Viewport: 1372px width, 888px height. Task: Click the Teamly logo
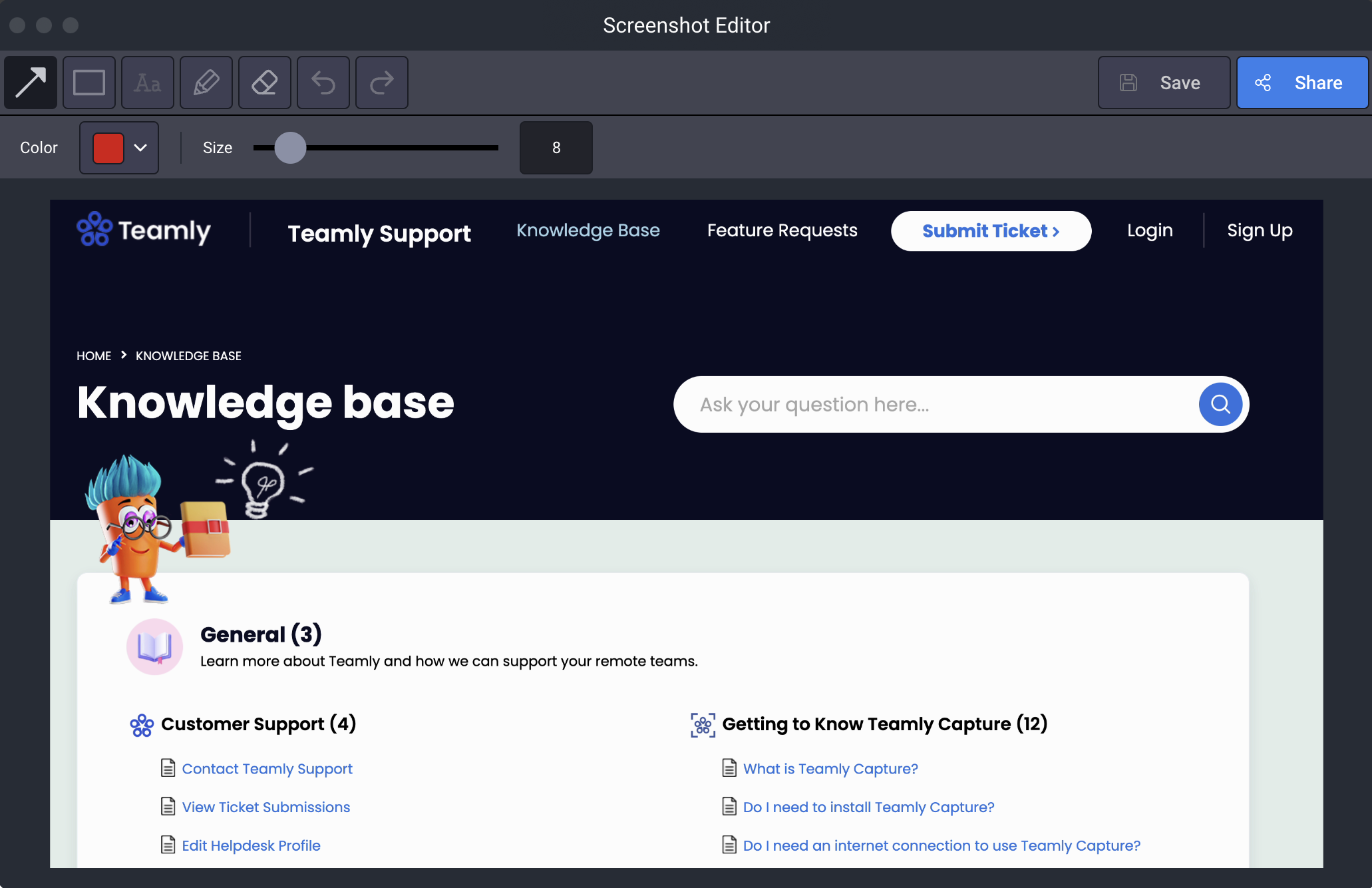144,230
